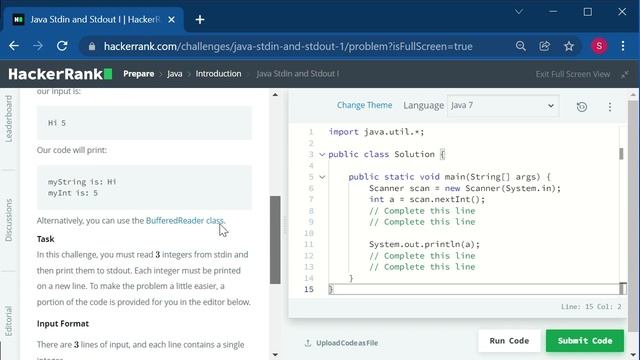The width and height of the screenshot is (640, 360).
Task: Click the comment on line 8
Action: tap(422, 211)
